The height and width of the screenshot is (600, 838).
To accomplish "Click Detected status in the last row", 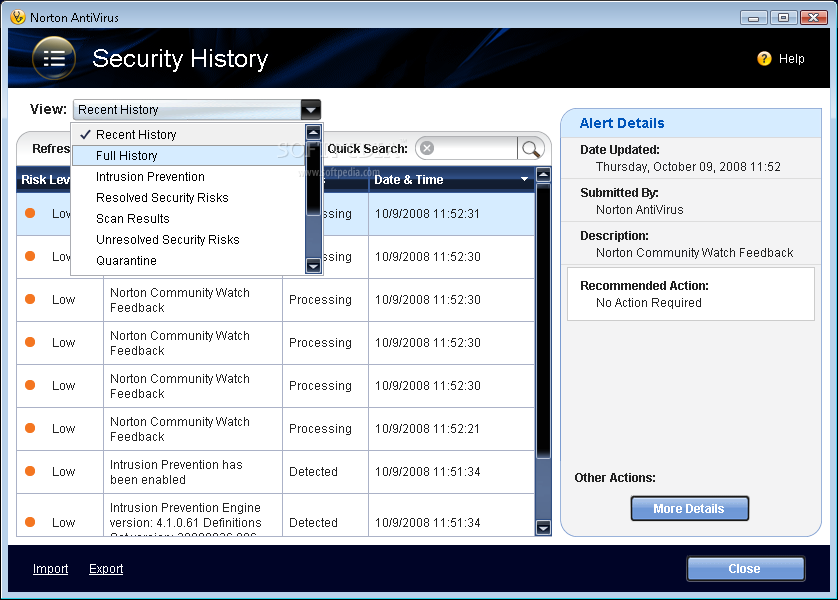I will (x=313, y=523).
